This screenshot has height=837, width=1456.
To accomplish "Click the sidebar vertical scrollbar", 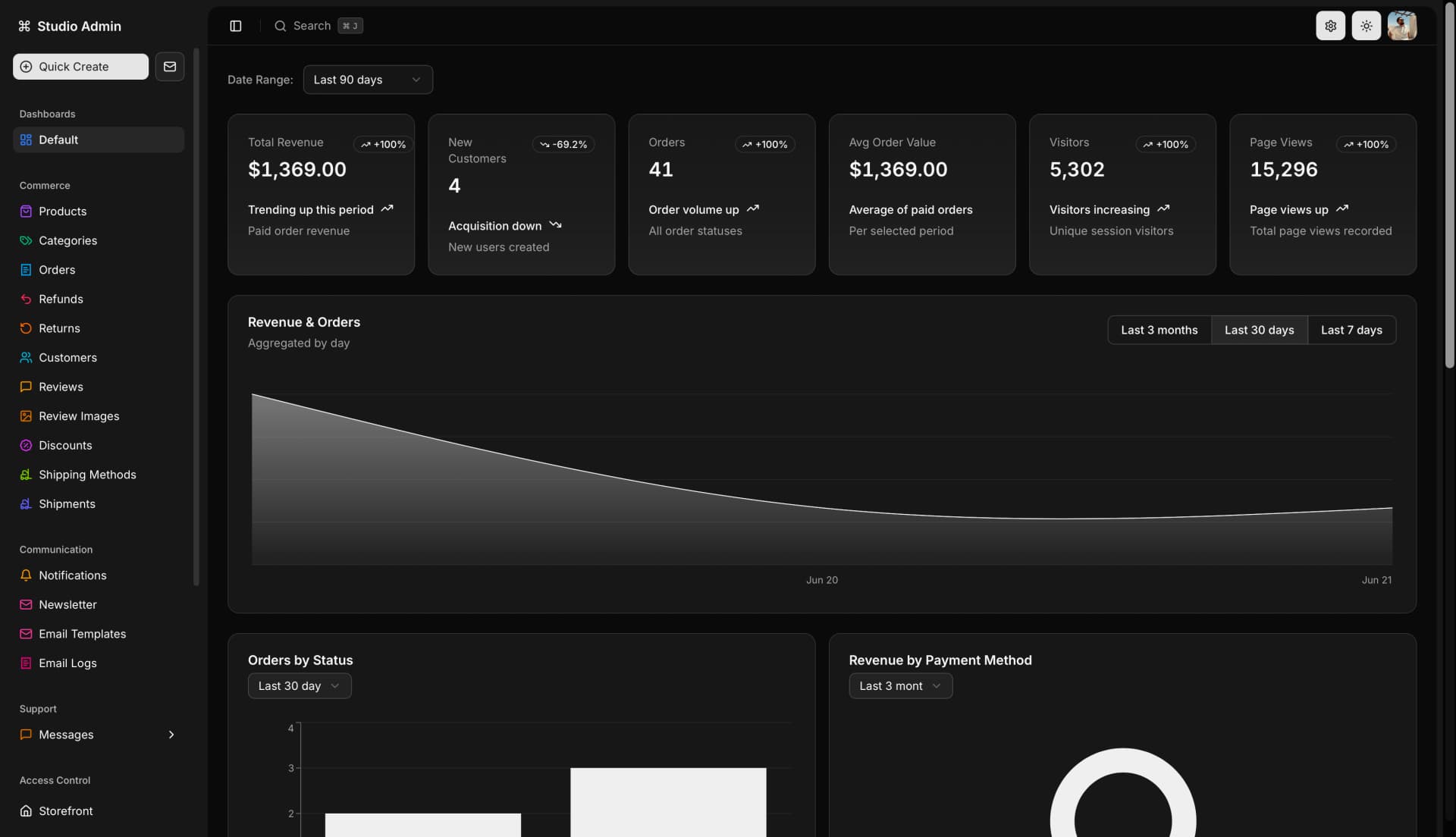I will 196,317.
